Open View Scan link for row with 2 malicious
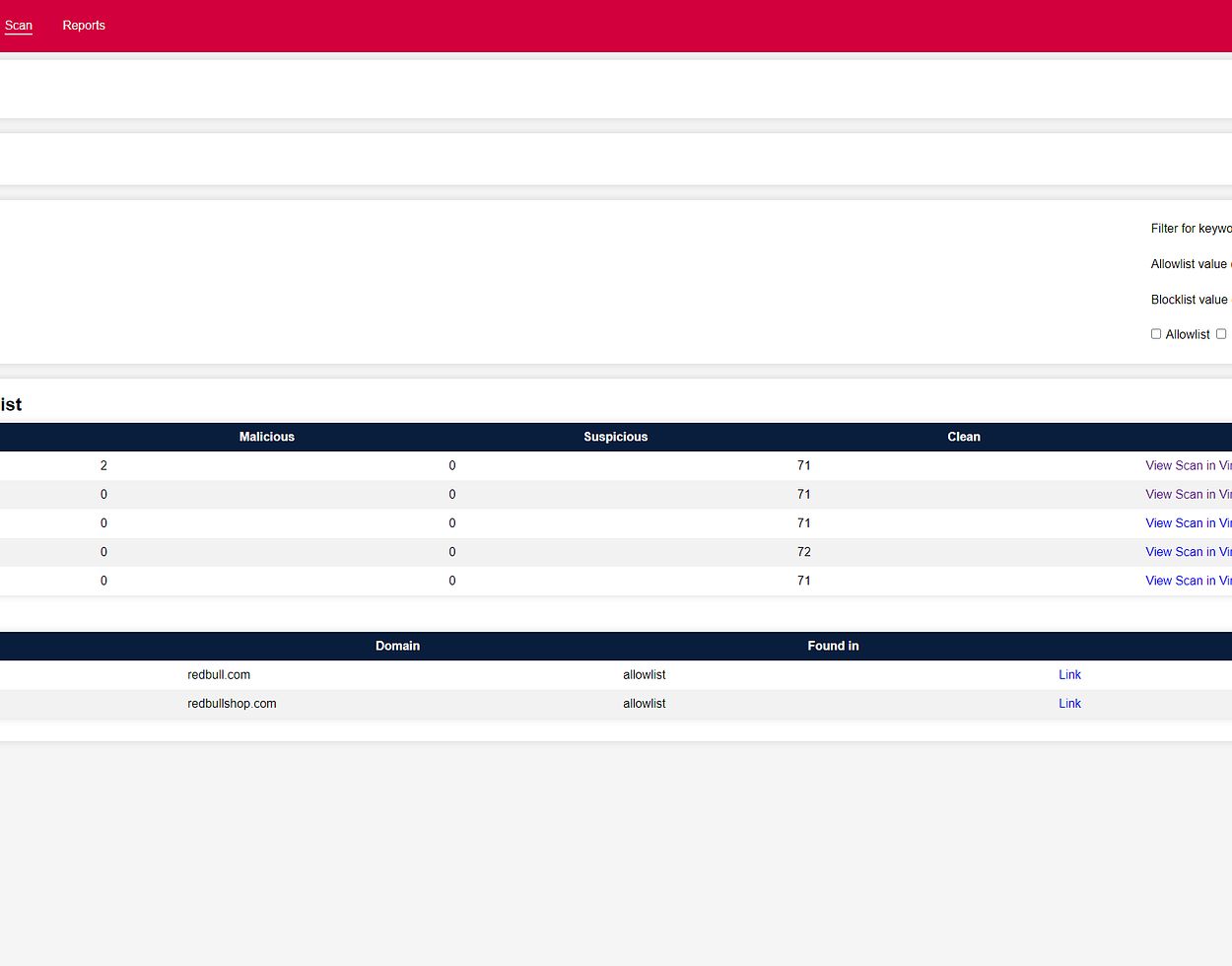The height and width of the screenshot is (966, 1232). (1188, 465)
